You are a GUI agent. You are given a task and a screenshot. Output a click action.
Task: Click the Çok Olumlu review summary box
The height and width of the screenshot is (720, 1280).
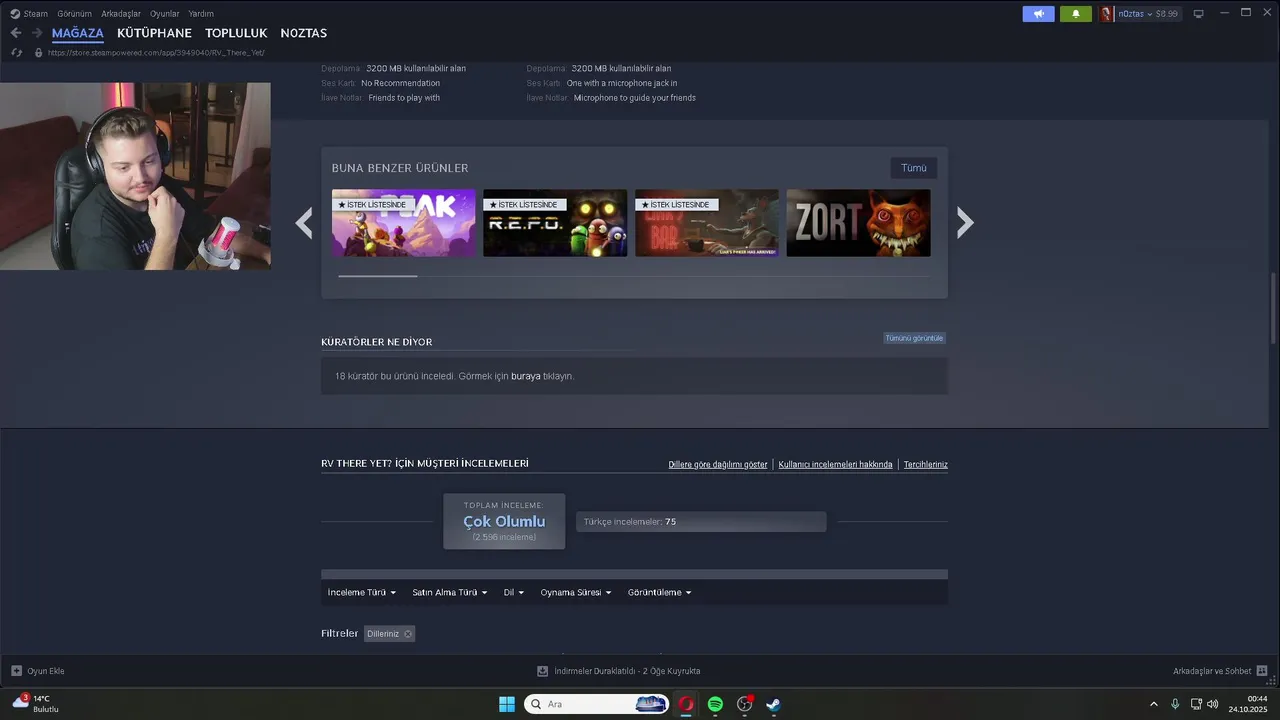504,521
